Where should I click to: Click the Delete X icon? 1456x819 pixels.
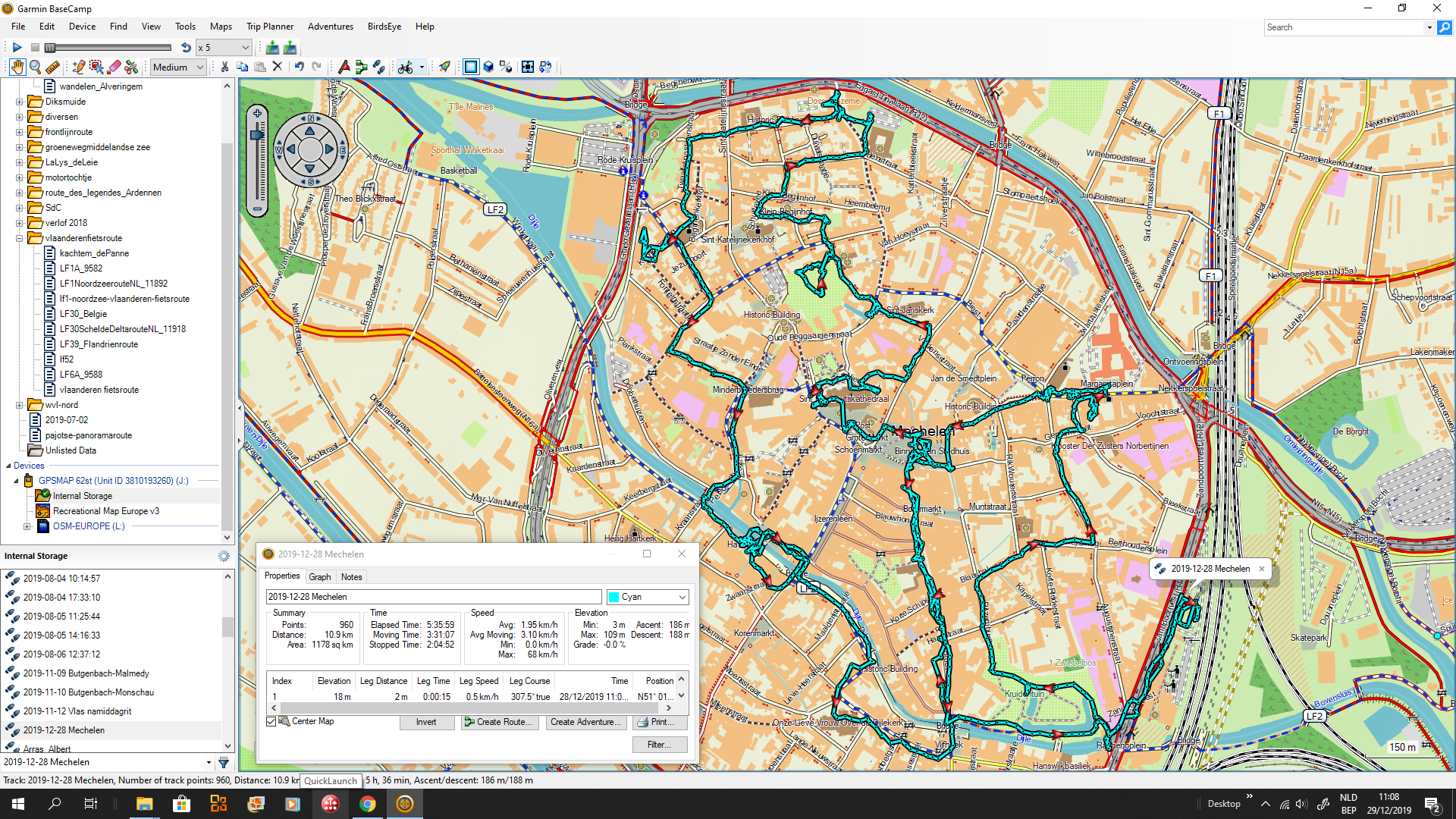tap(278, 67)
